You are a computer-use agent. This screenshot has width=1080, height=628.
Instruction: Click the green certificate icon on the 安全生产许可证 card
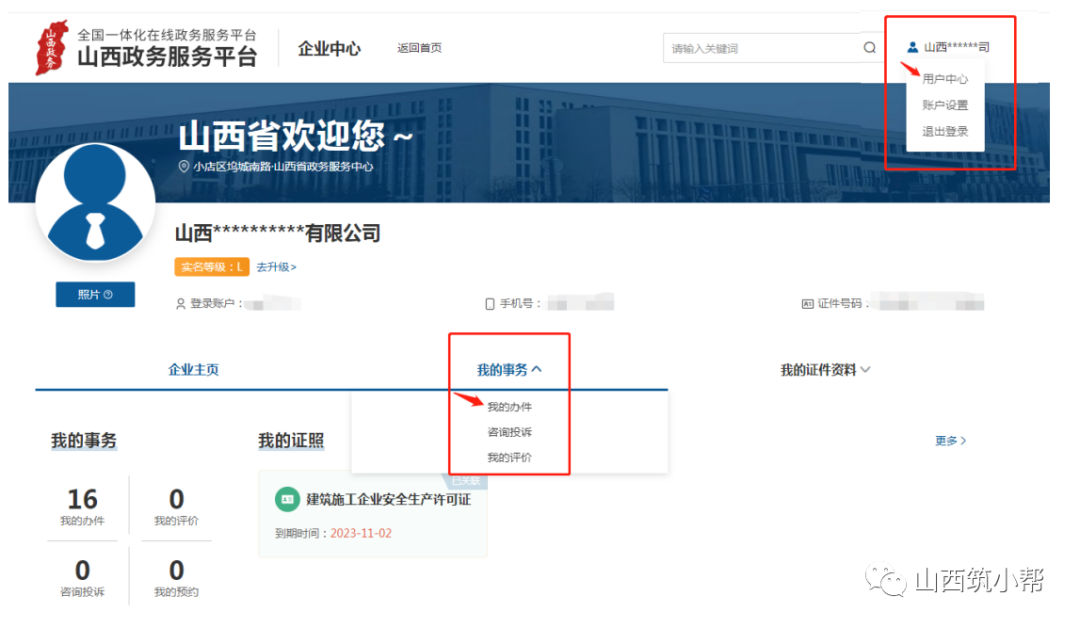point(285,499)
